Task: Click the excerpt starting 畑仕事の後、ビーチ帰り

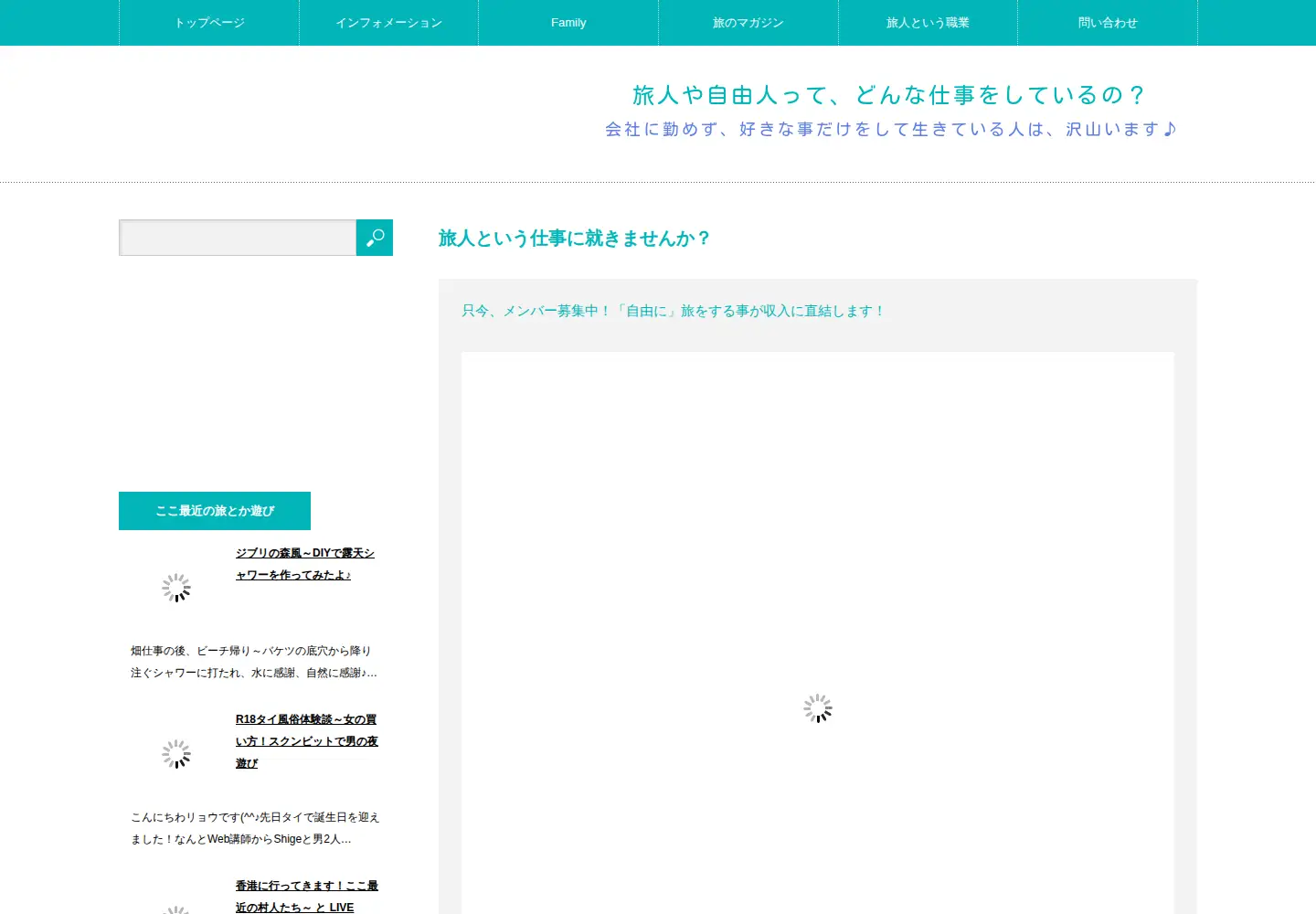Action: (x=254, y=662)
